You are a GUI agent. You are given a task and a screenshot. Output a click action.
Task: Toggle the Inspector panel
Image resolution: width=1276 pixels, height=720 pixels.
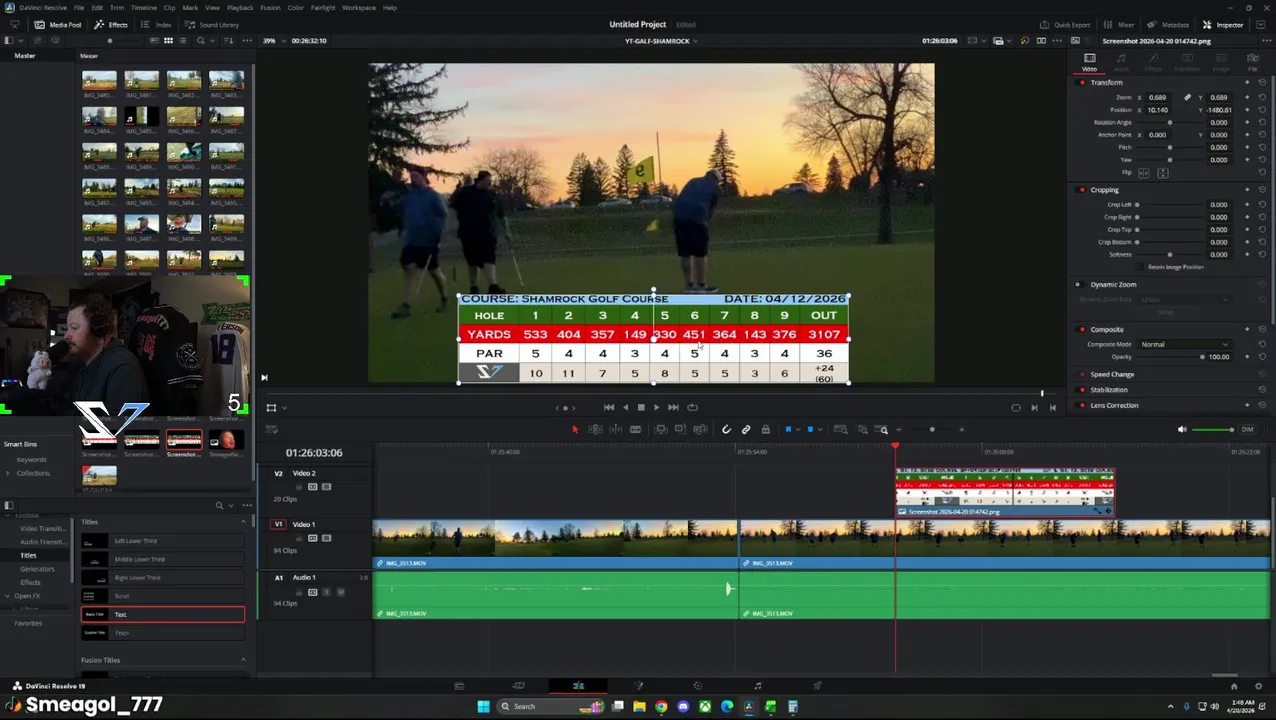pyautogui.click(x=1223, y=24)
